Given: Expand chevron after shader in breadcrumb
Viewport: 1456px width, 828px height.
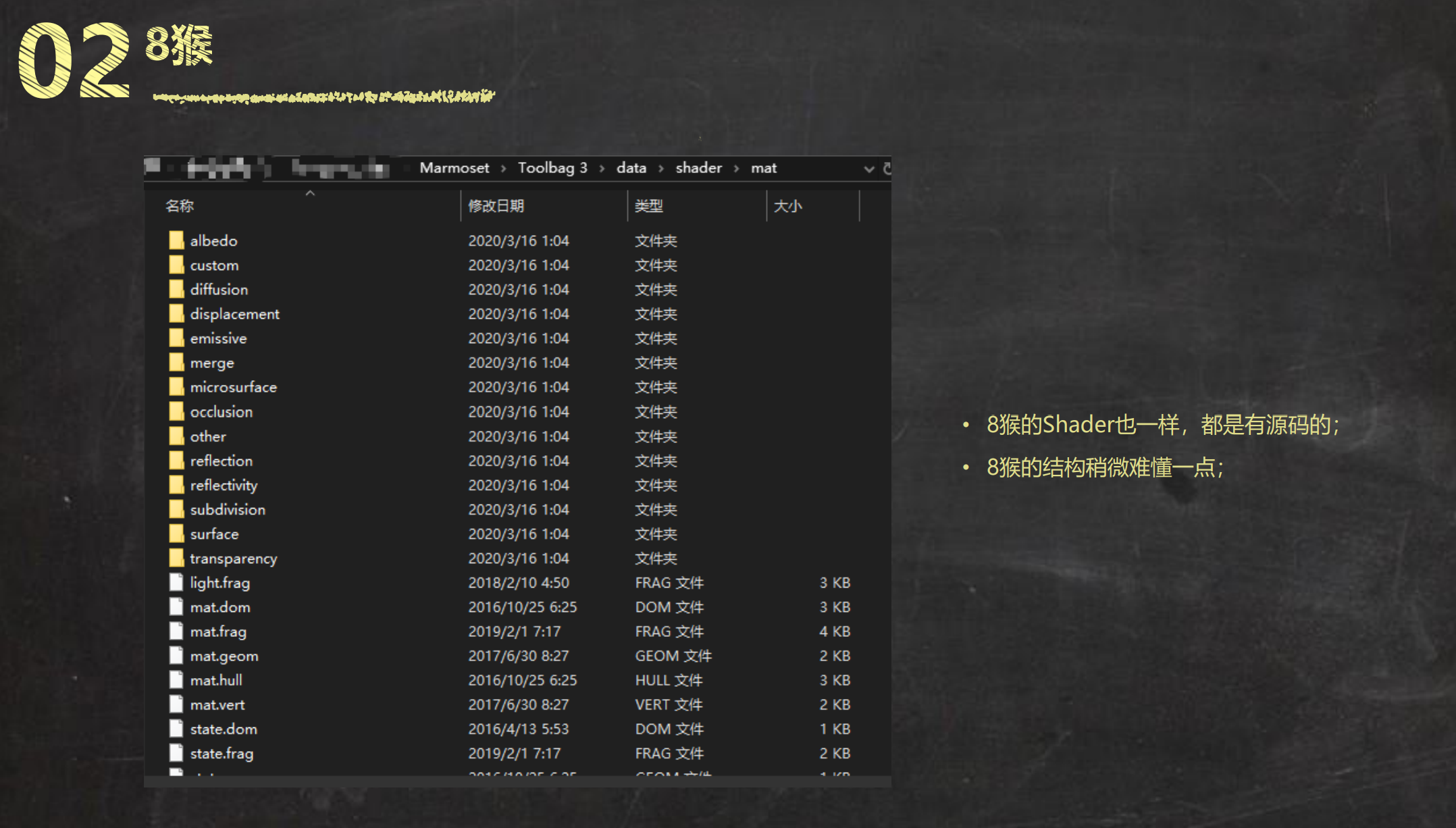Looking at the screenshot, I should (x=737, y=169).
